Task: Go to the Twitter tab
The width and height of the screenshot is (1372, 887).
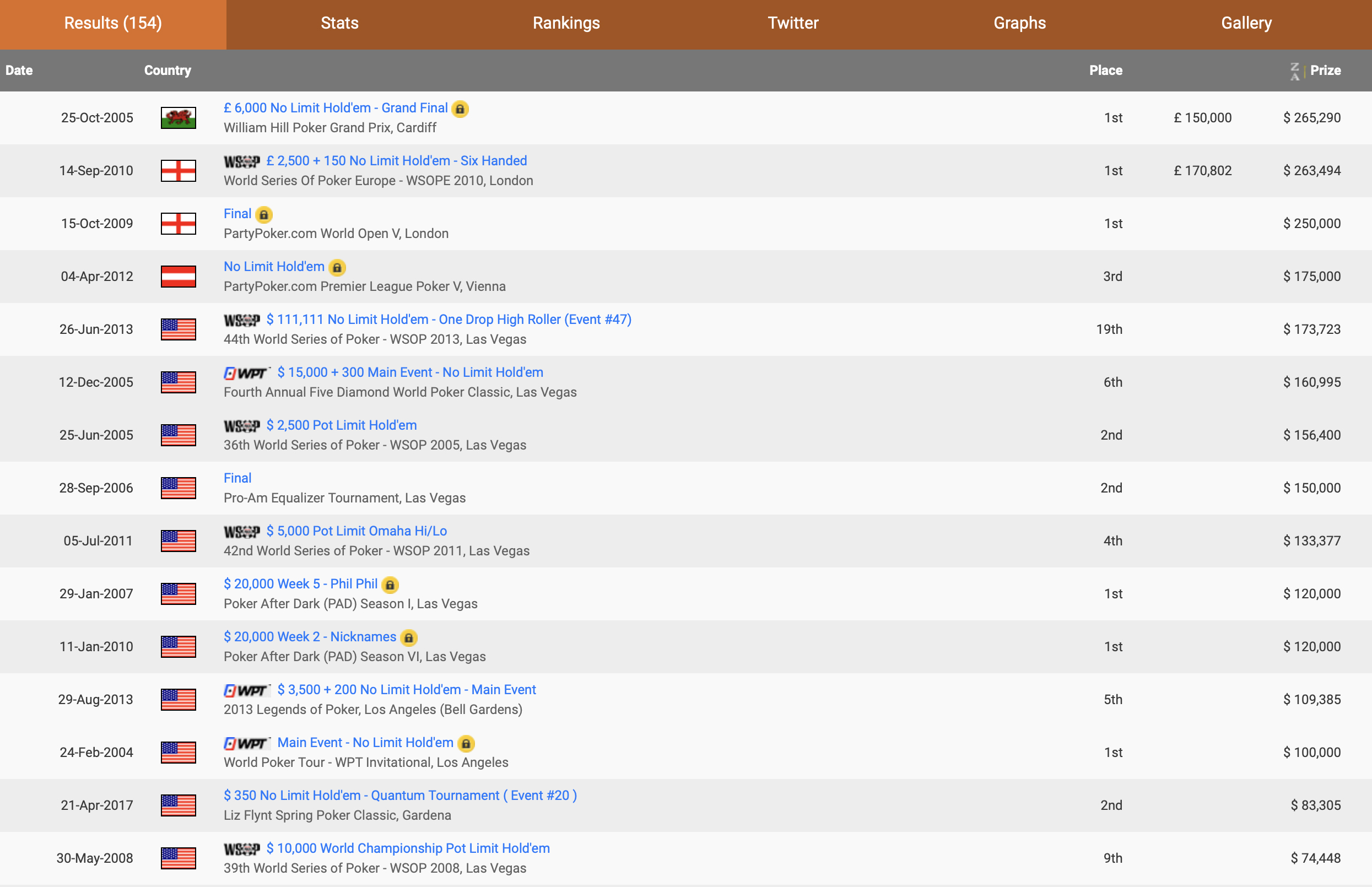Action: (793, 24)
